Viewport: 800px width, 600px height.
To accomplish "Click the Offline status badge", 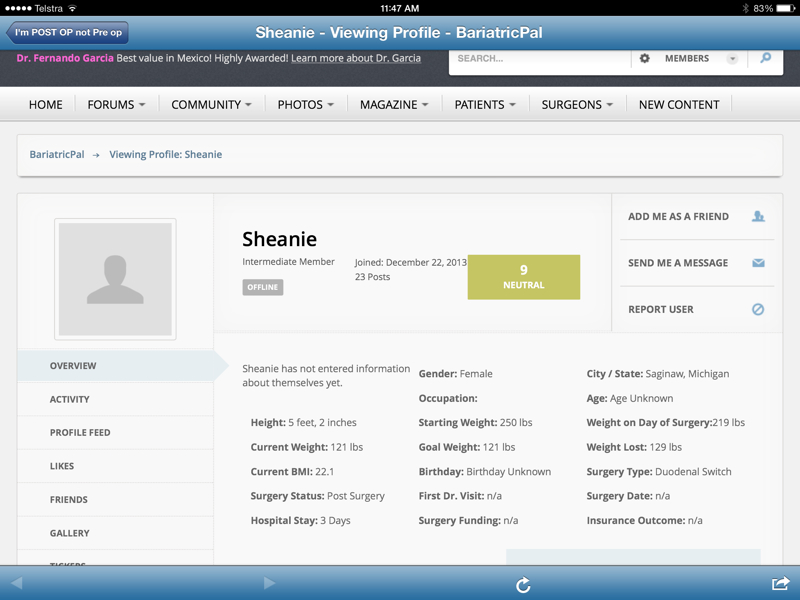I will coord(262,287).
